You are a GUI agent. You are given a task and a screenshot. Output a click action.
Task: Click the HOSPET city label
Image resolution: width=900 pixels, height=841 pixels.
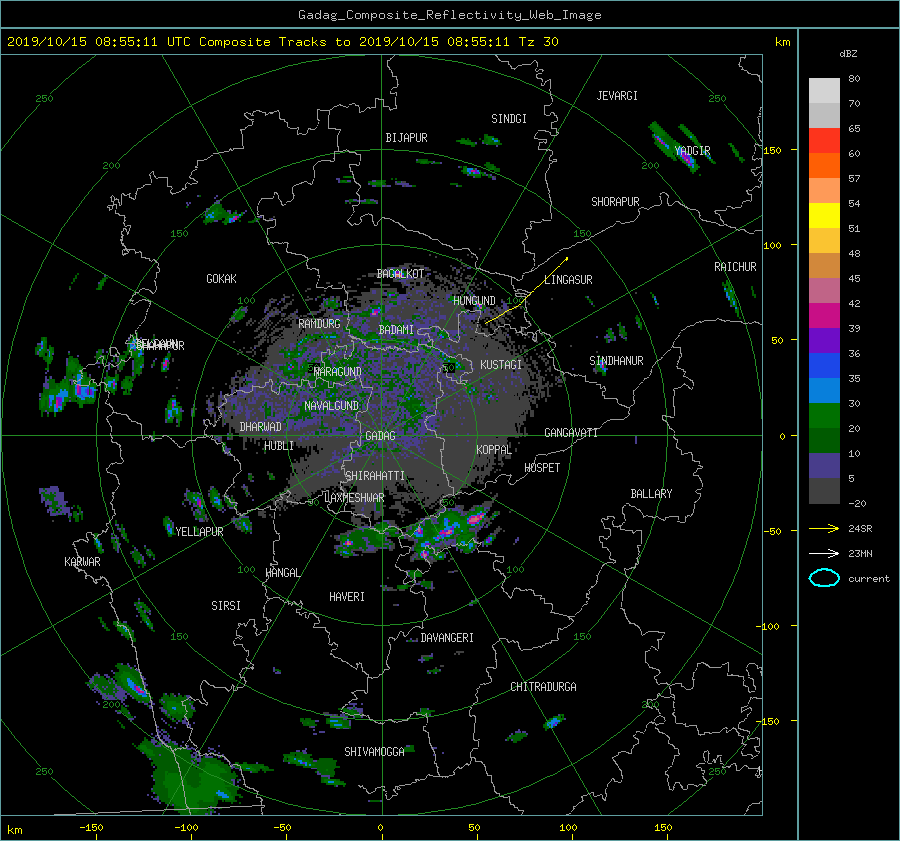tap(542, 468)
